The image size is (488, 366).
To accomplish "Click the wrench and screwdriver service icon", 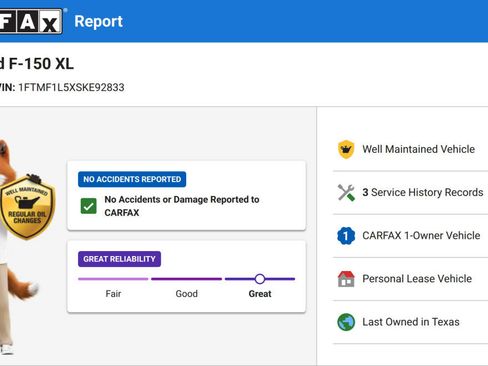I will coord(346,192).
